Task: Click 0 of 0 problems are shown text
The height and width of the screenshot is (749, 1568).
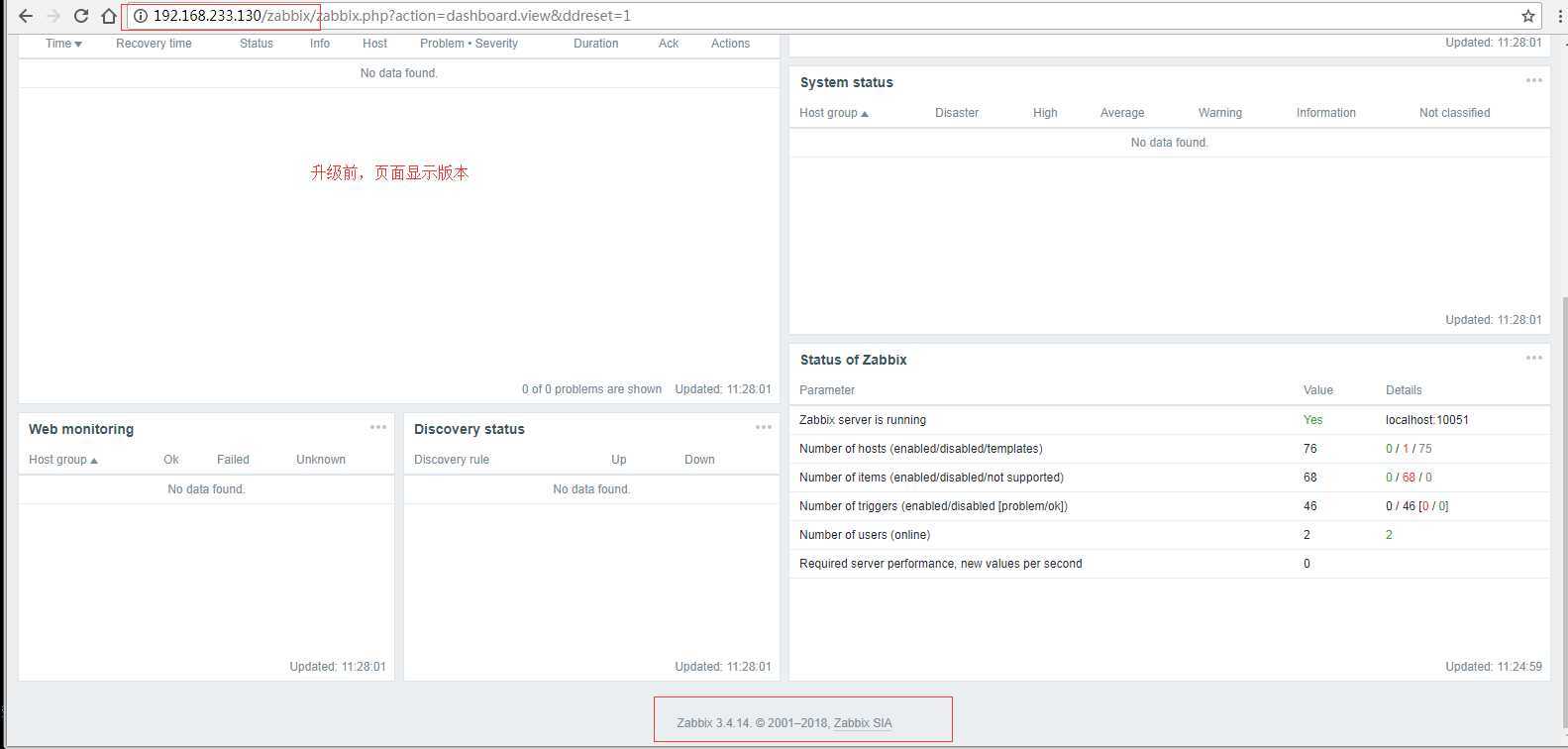Action: [591, 389]
